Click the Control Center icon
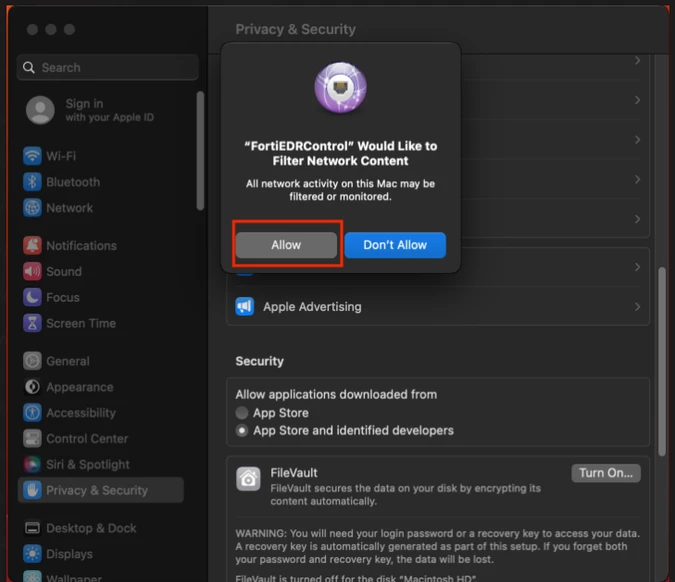The image size is (675, 582). [32, 438]
